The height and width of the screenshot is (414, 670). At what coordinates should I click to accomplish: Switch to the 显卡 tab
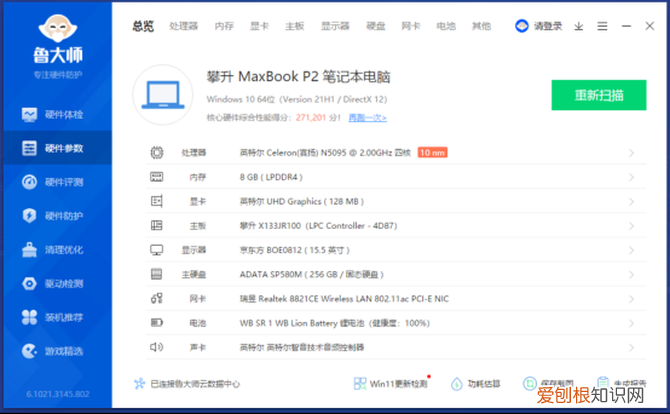(x=259, y=26)
